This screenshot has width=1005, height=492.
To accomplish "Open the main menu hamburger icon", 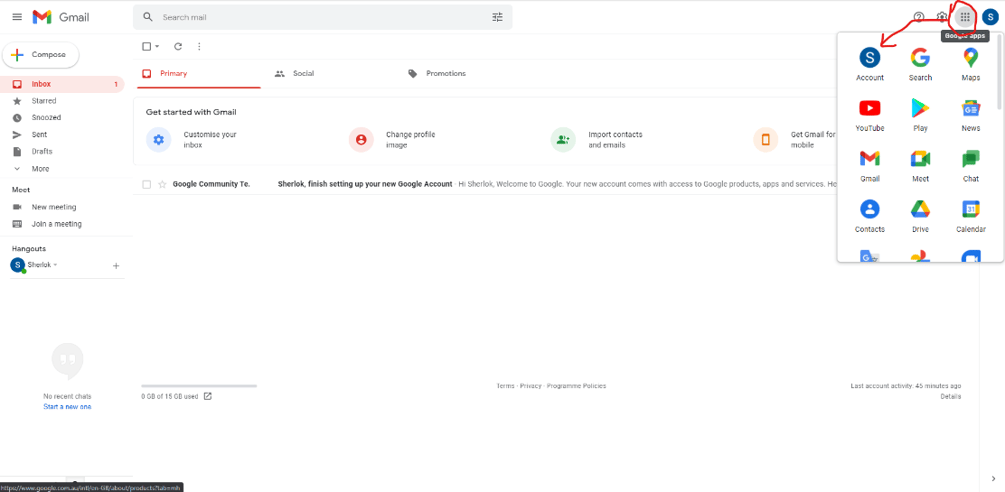I will point(17,17).
